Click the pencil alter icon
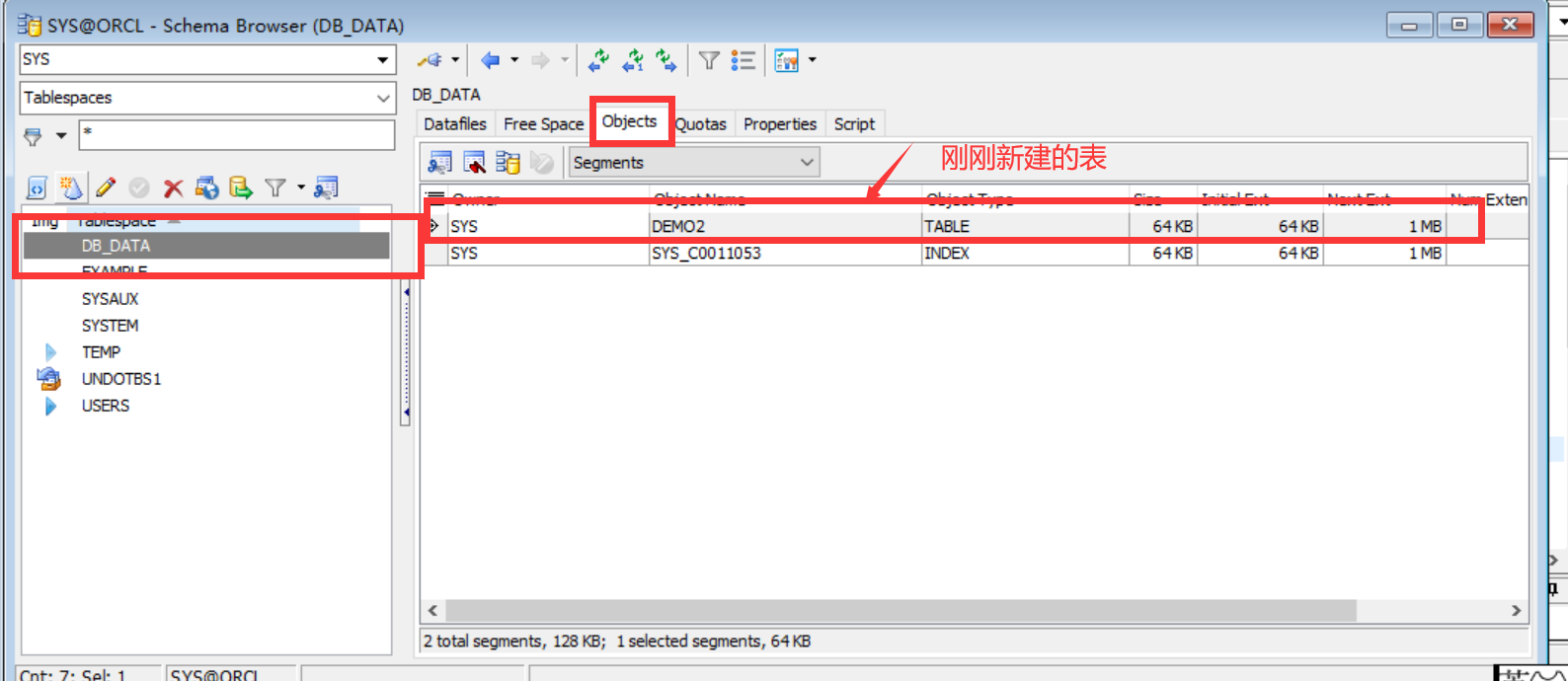The width and height of the screenshot is (1568, 681). (x=106, y=188)
